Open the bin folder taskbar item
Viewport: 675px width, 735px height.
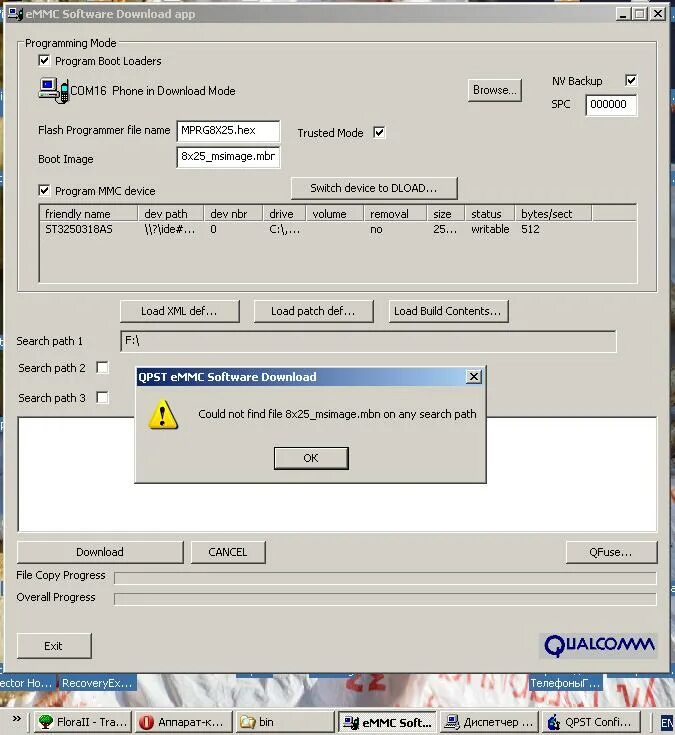point(283,722)
